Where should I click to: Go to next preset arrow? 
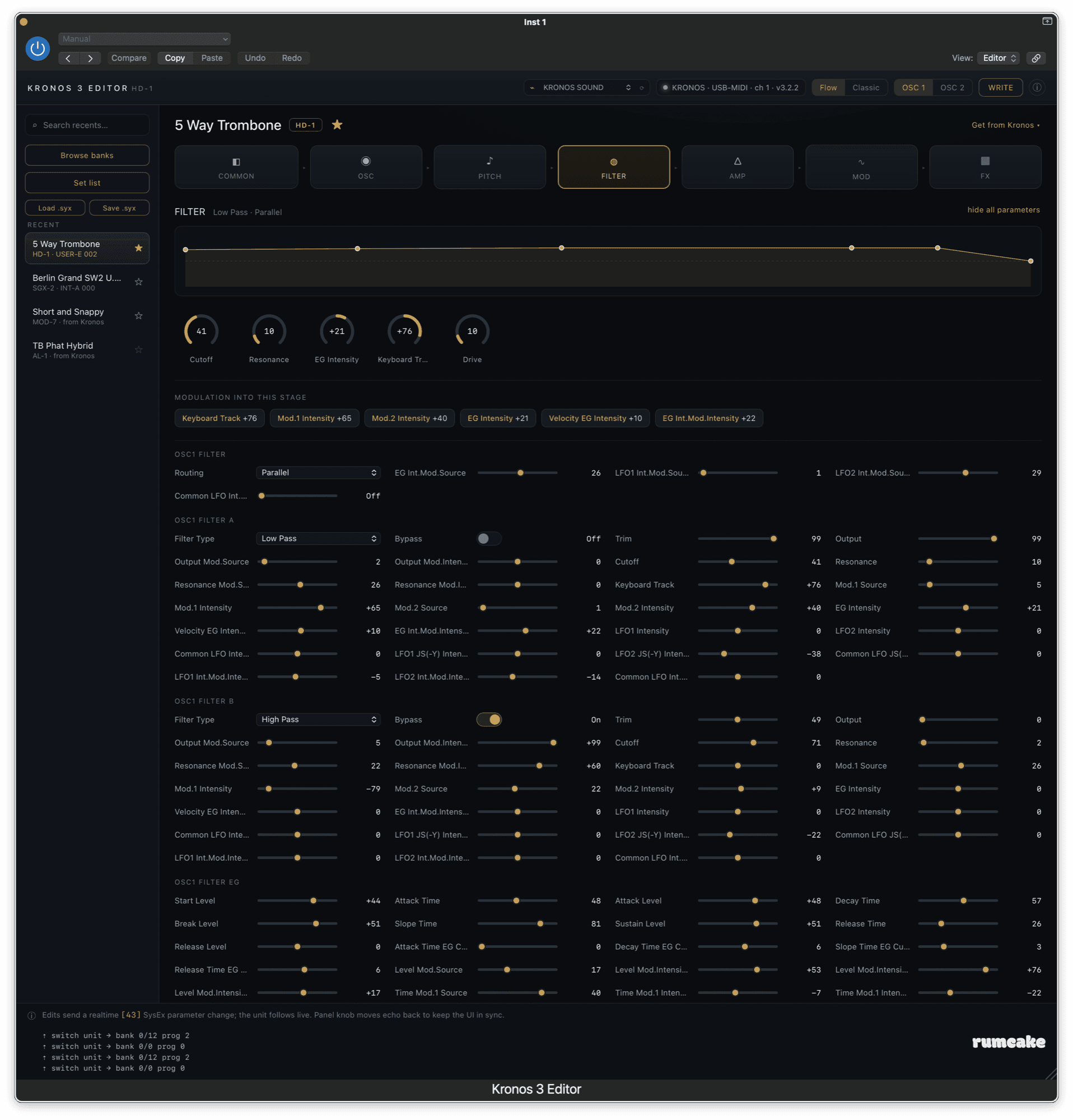pyautogui.click(x=90, y=58)
